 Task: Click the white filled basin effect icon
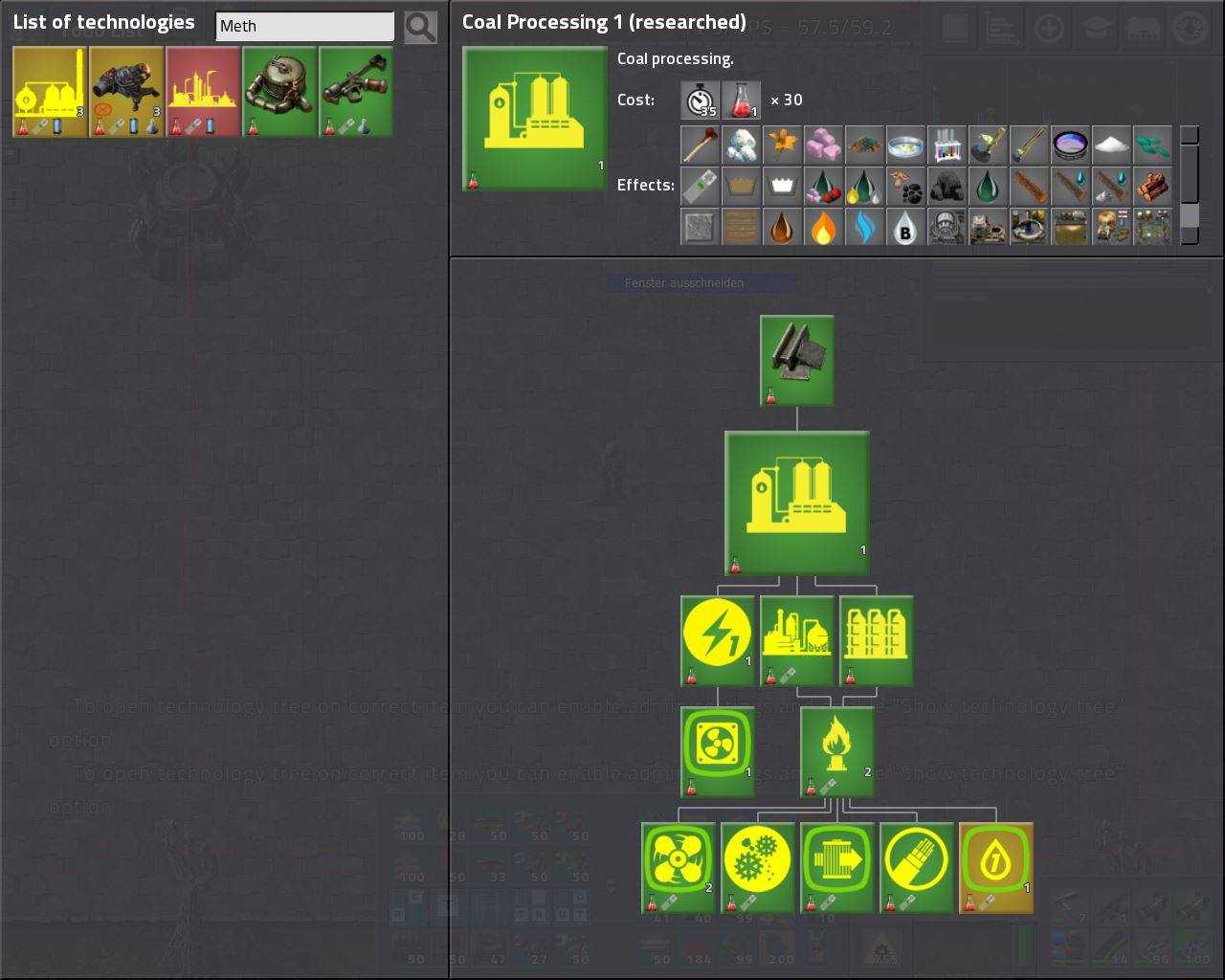pos(782,187)
